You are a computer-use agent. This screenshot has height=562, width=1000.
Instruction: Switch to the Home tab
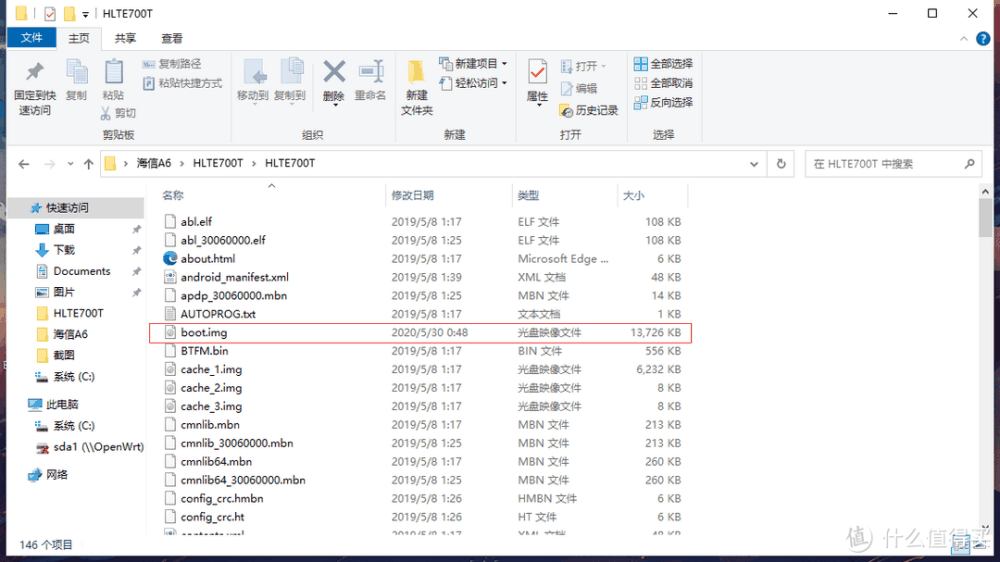[x=79, y=38]
